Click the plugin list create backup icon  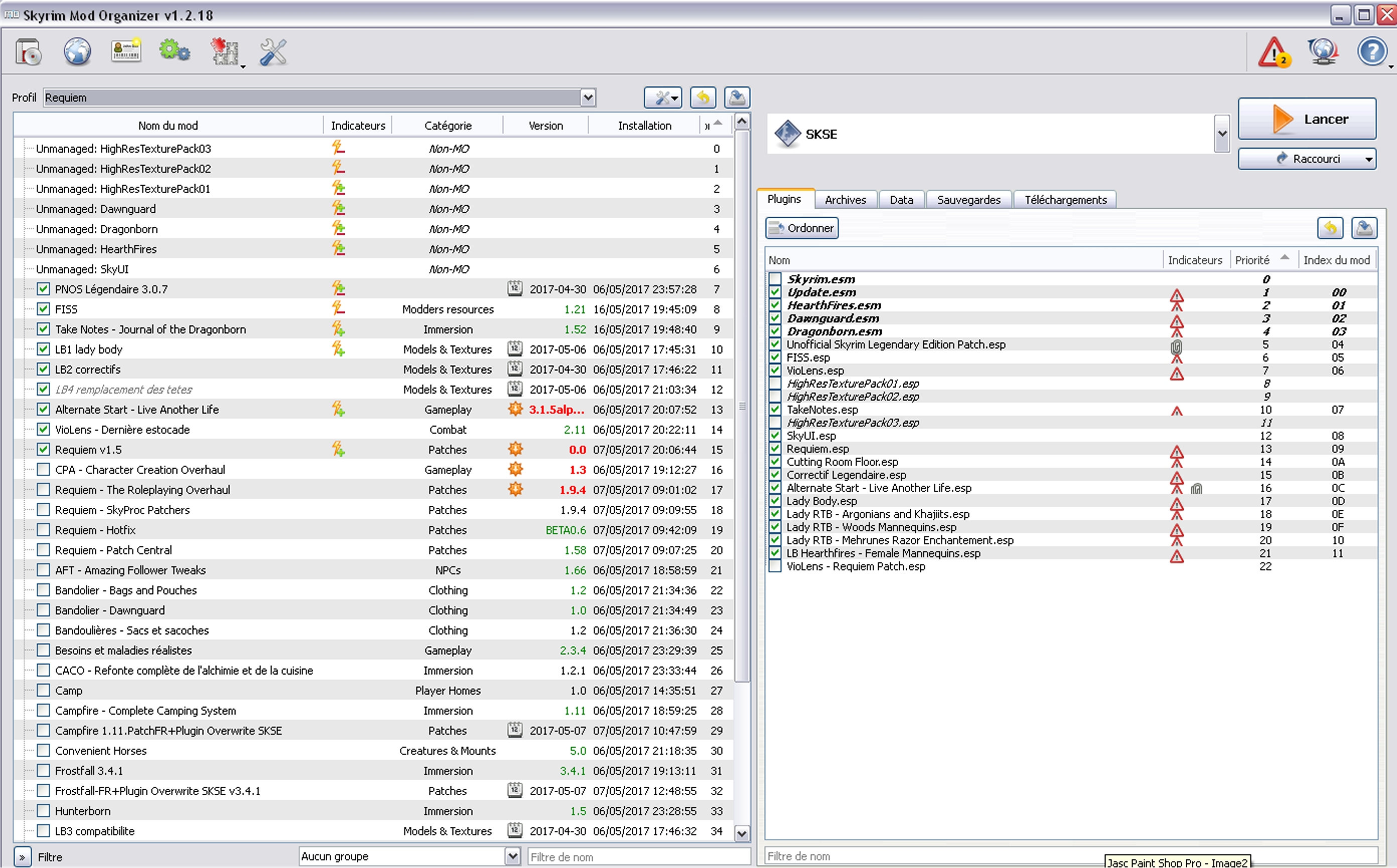[1364, 228]
